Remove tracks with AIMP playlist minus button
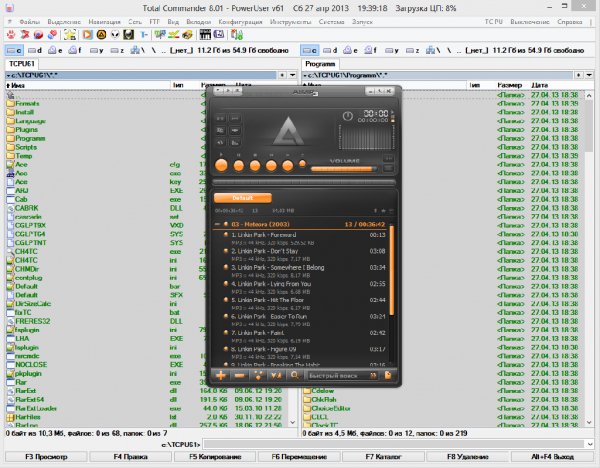 pyautogui.click(x=240, y=375)
